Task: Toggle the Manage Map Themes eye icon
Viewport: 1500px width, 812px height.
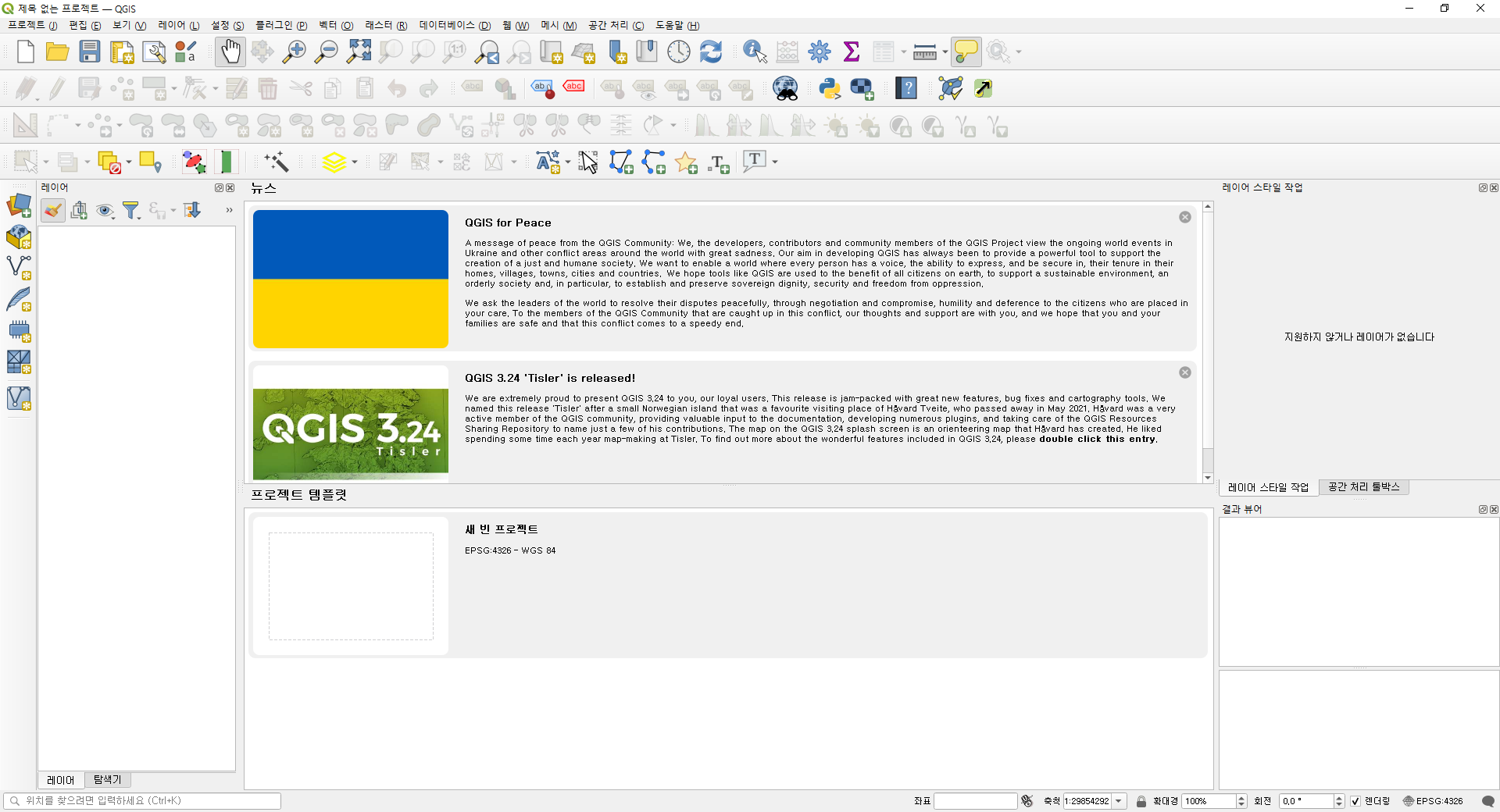Action: click(105, 210)
